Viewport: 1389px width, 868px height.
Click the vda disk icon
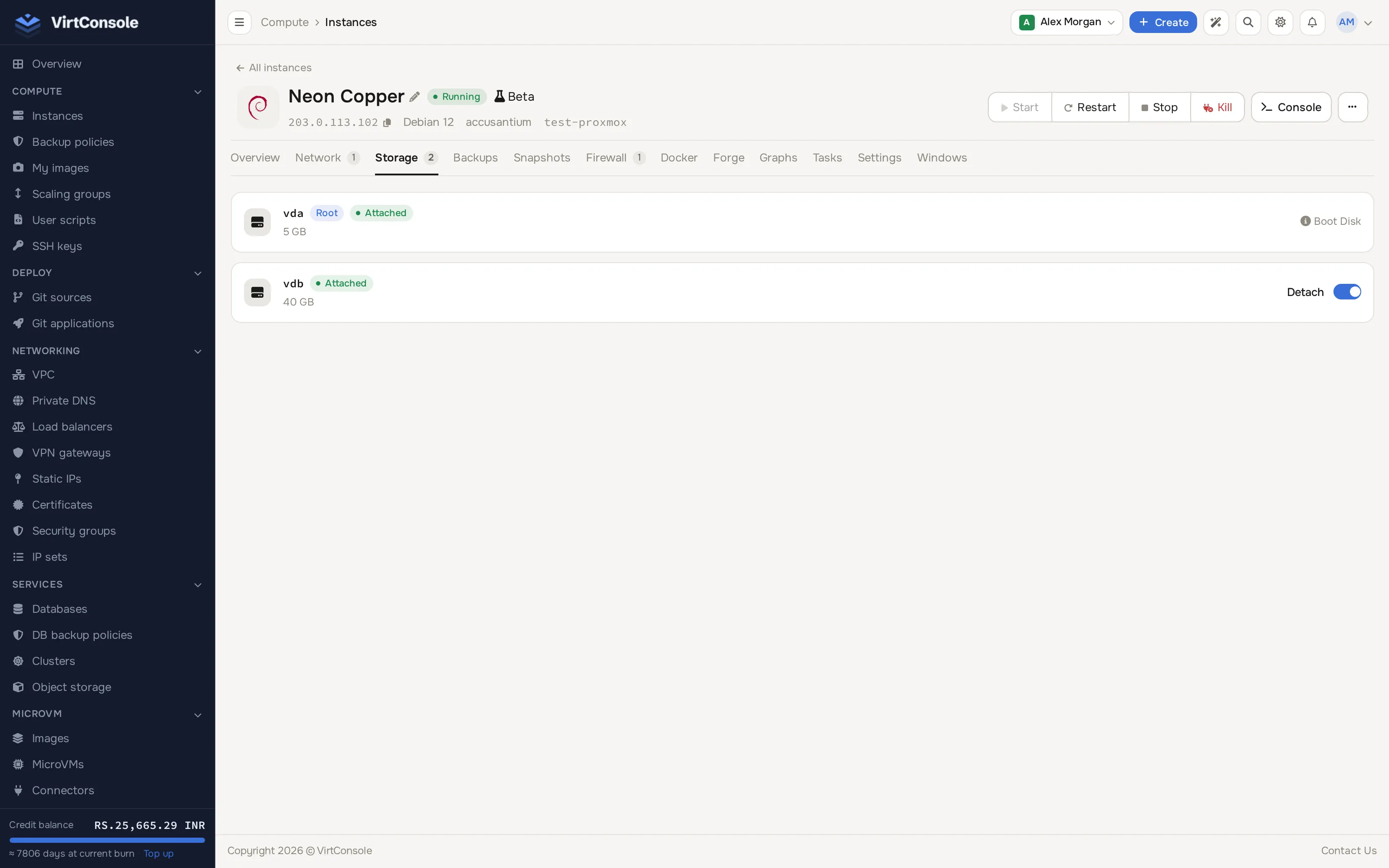257,222
